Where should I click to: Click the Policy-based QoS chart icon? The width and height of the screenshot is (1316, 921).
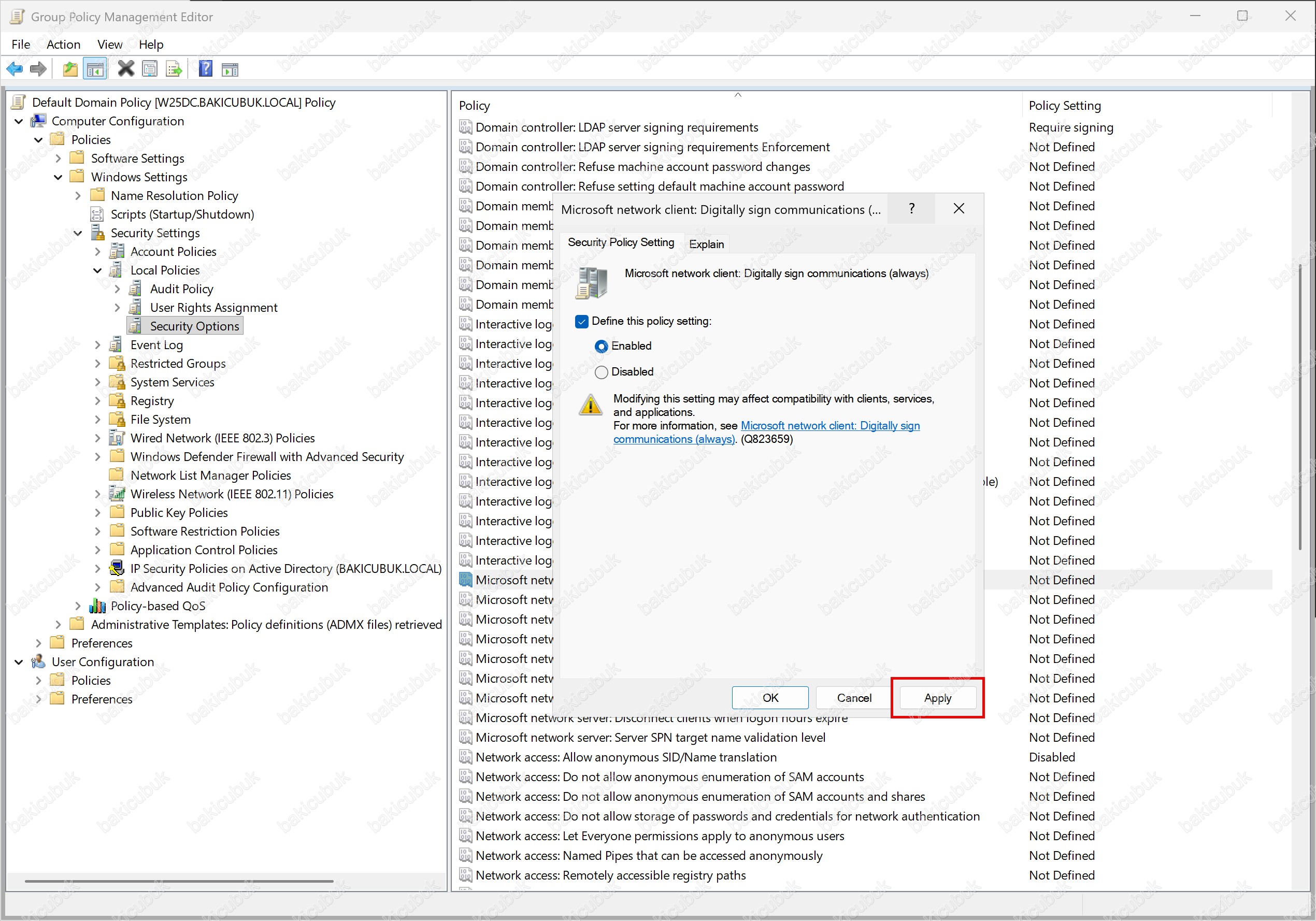(97, 606)
